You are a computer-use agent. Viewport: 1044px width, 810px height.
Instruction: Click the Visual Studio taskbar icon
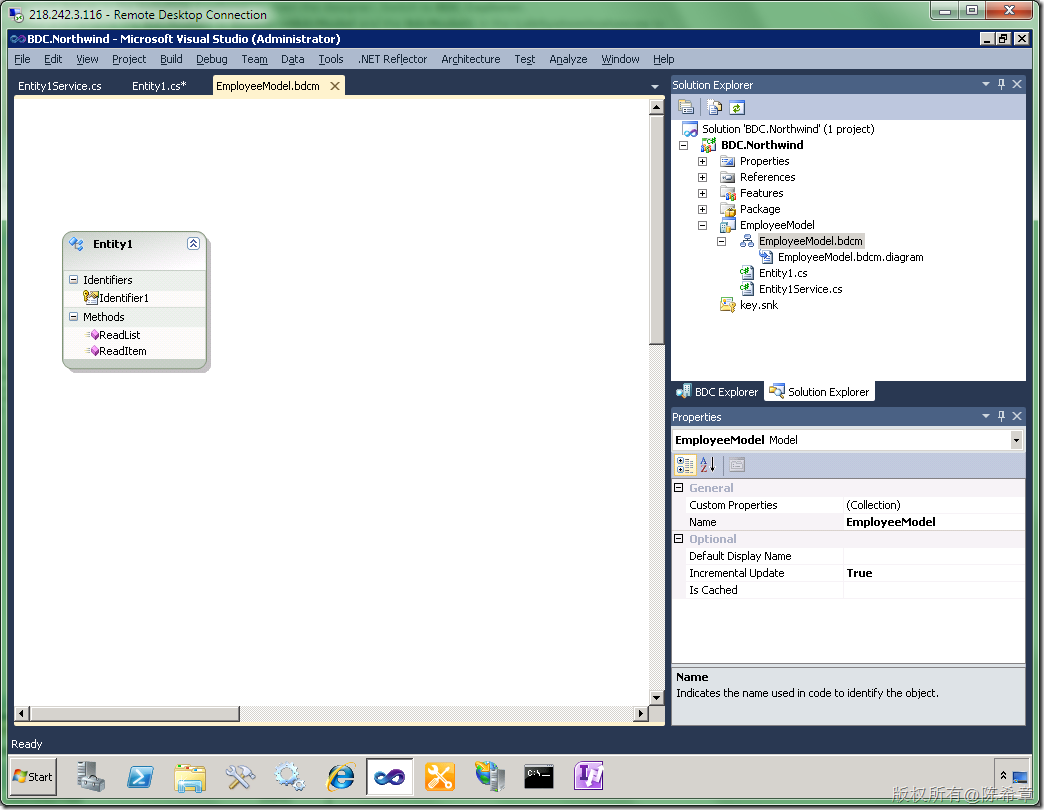390,776
